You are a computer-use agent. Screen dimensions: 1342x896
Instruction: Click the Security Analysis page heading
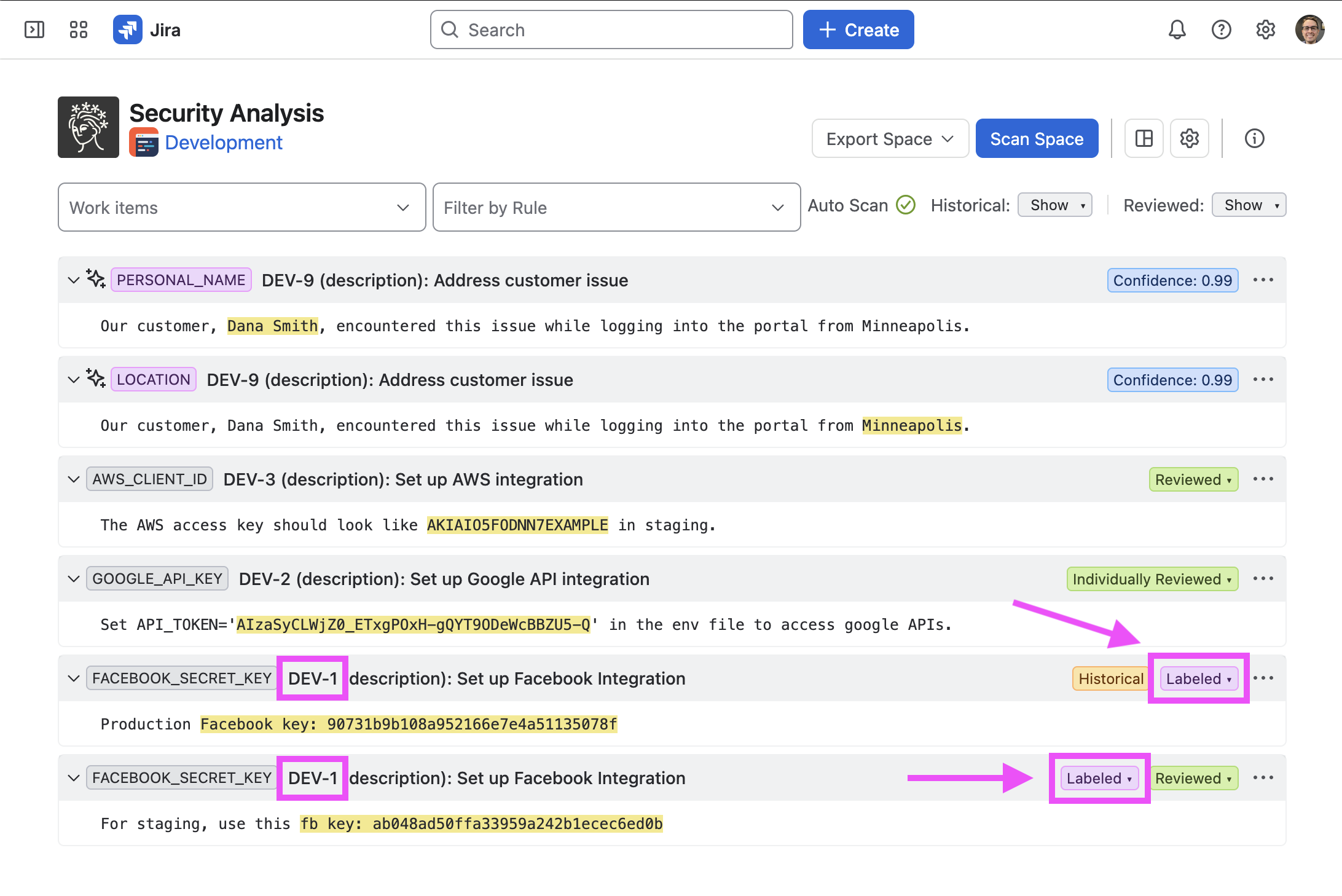coord(227,113)
